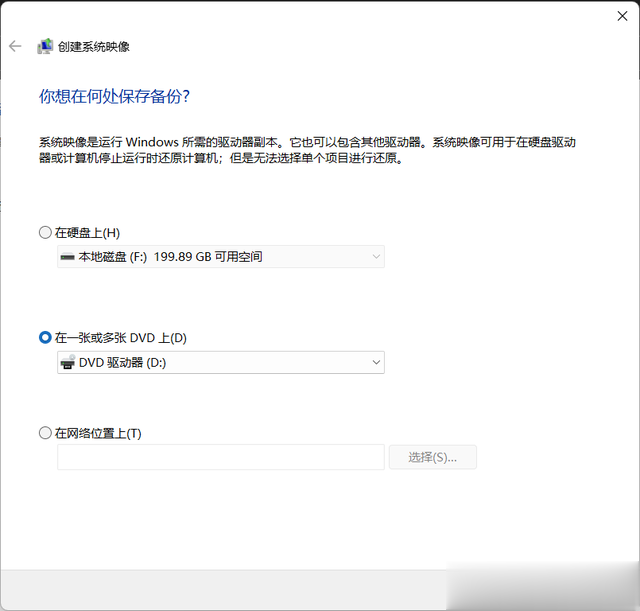Screen dimensions: 640x611
Task: Click the 创建系统映像 title text
Action: (94, 47)
